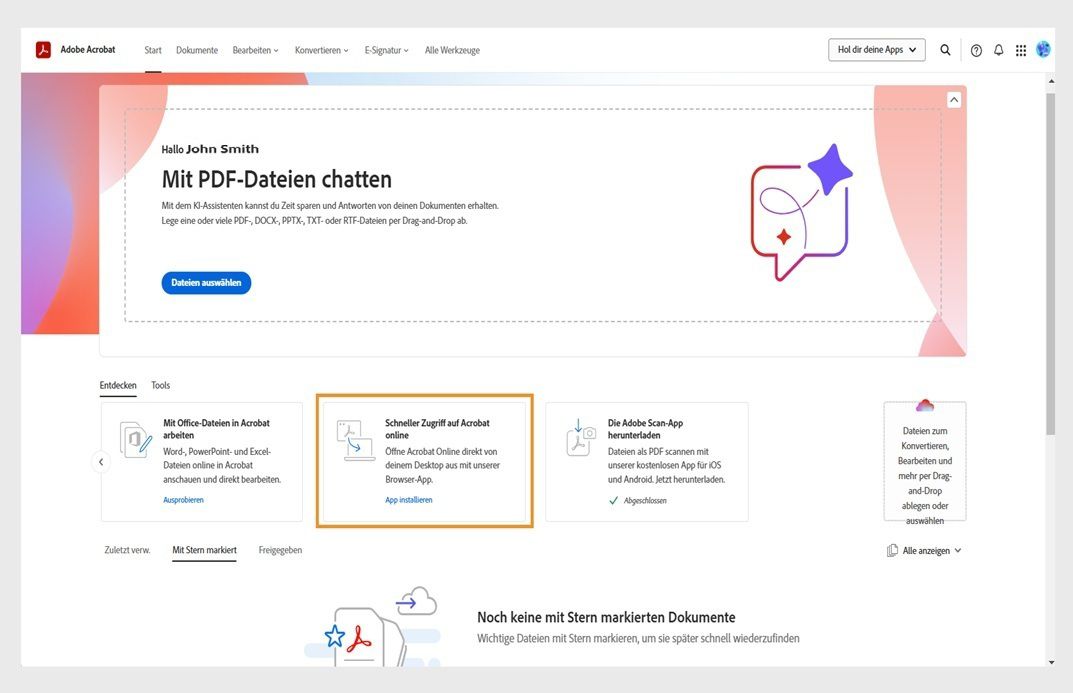Open the Acrobat search icon
Screen dimensions: 1073x693
[944, 48]
